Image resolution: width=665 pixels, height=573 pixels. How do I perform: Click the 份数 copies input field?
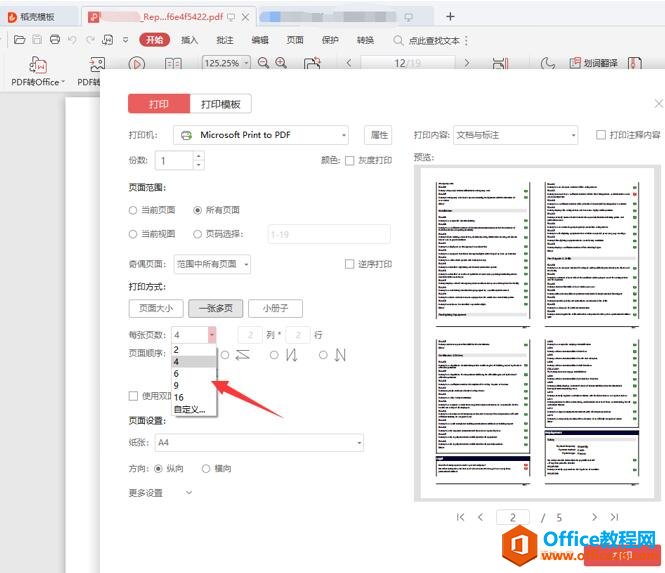click(x=175, y=160)
